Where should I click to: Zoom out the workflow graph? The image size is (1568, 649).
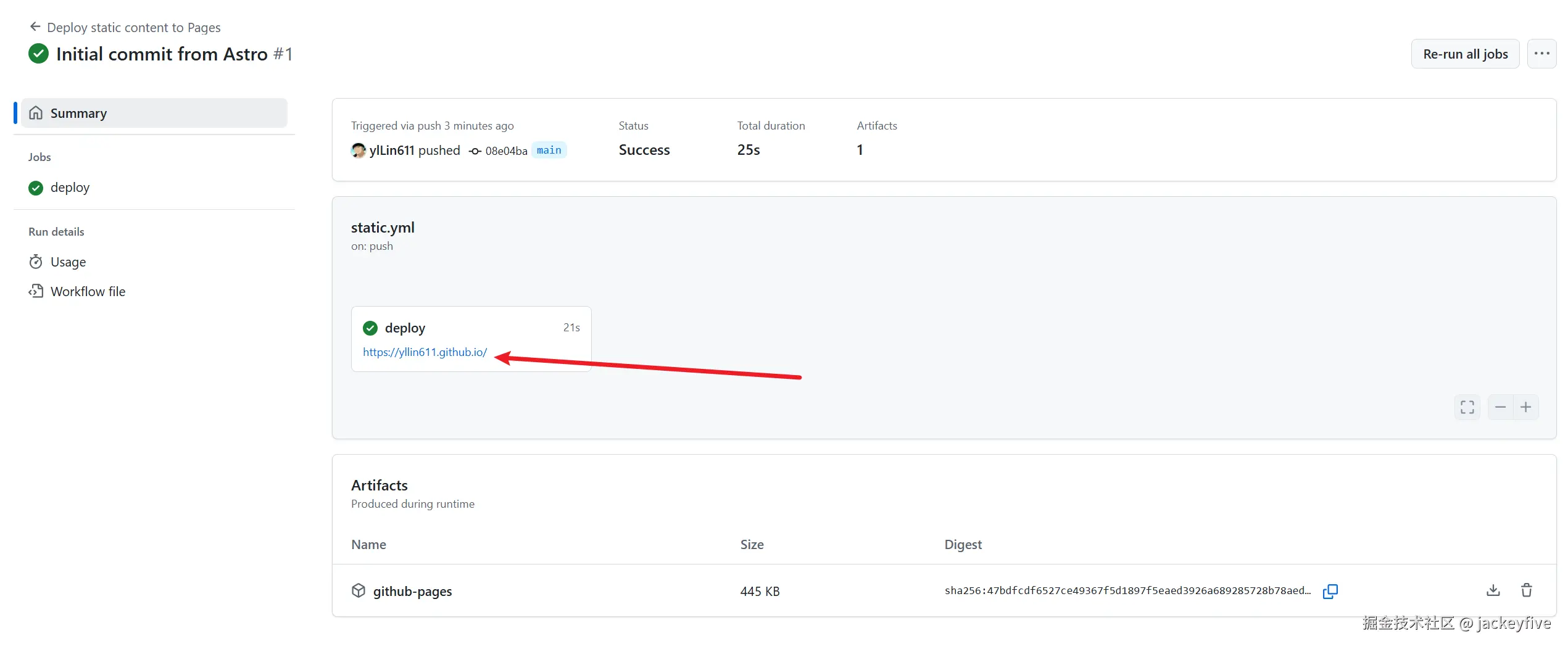1500,407
